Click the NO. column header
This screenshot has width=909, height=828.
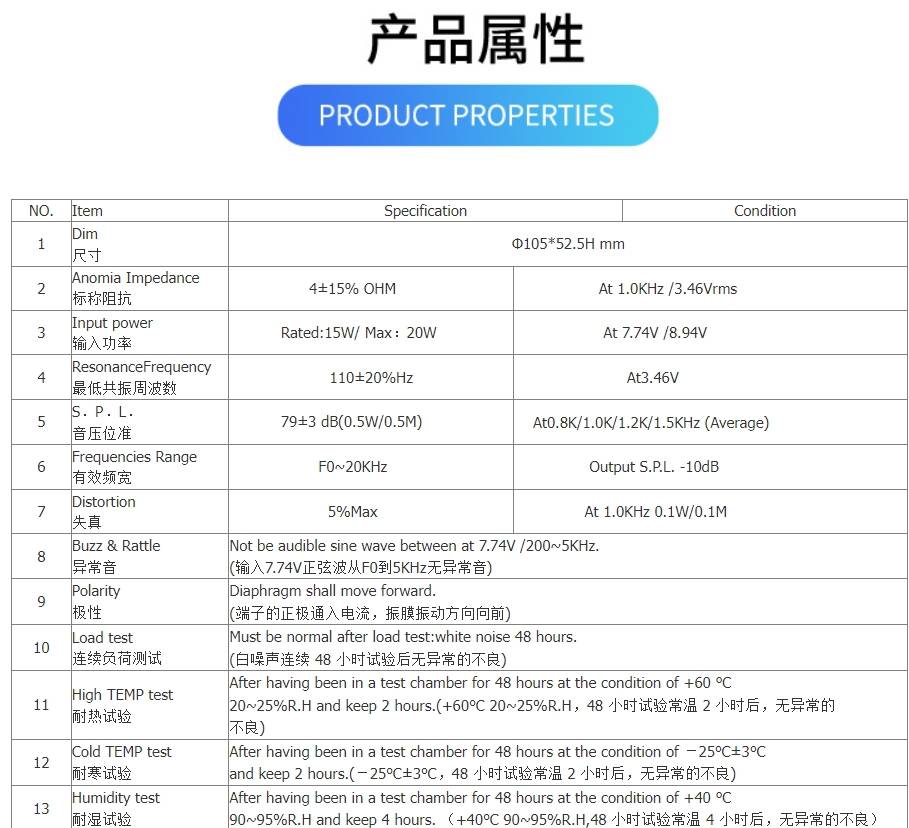tap(41, 211)
